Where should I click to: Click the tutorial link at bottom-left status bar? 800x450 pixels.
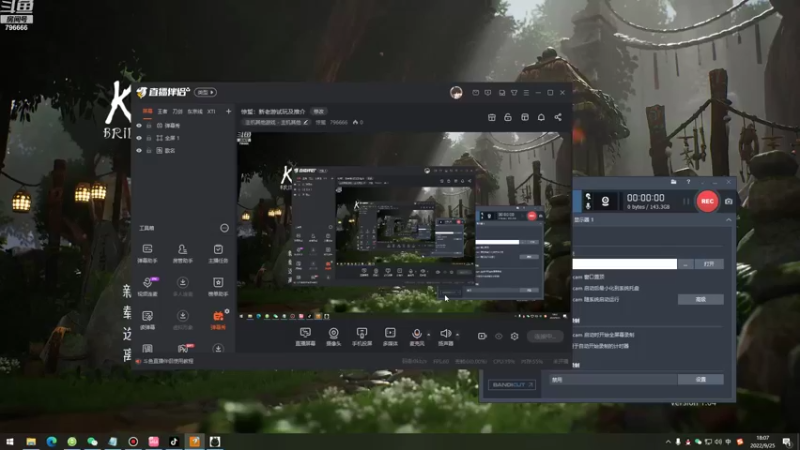(168, 361)
